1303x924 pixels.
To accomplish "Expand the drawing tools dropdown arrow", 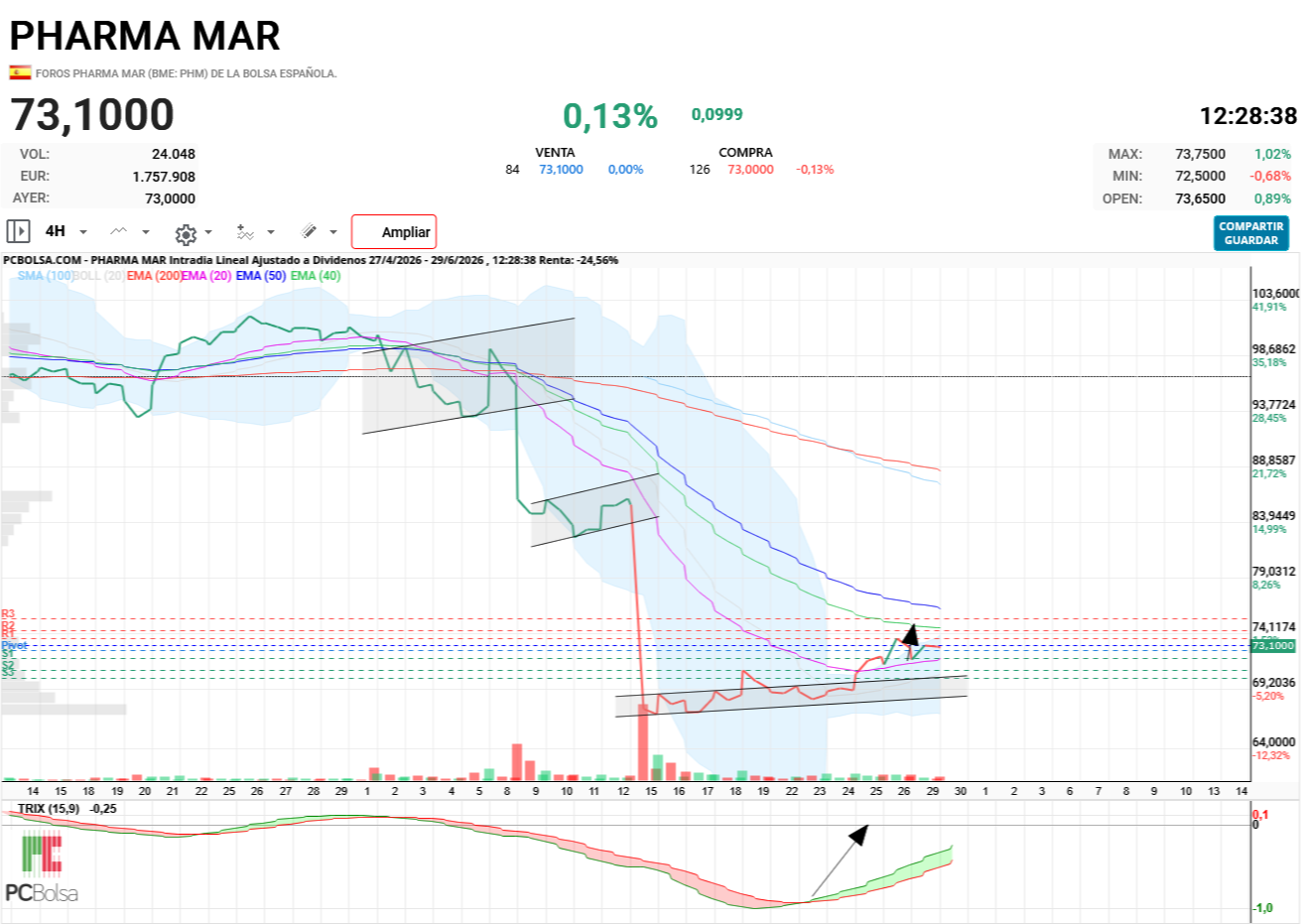I will pyautogui.click(x=333, y=232).
